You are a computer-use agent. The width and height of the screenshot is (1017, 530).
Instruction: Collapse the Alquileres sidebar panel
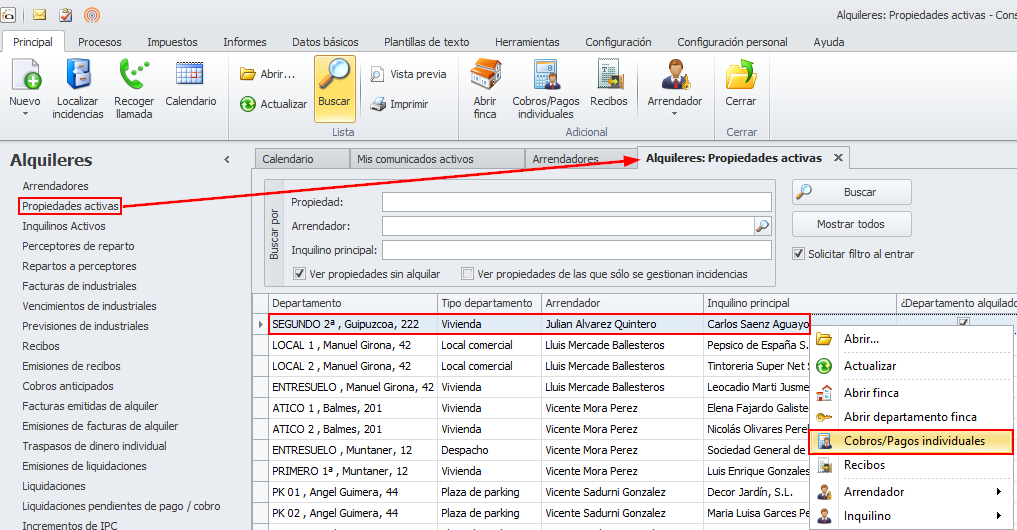[227, 160]
